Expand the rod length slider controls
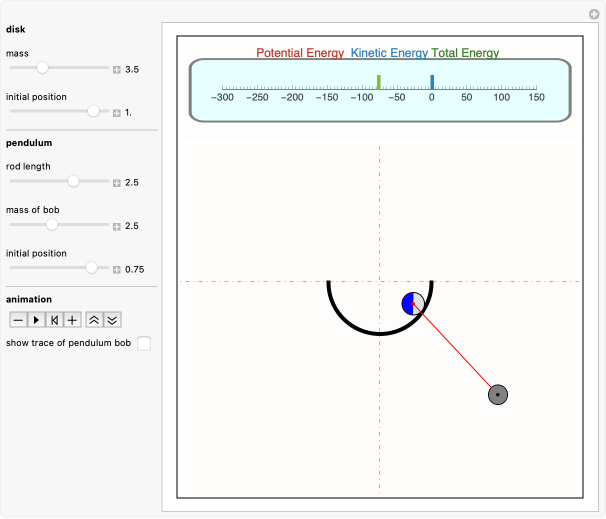Image resolution: width=606 pixels, height=519 pixels. pyautogui.click(x=117, y=183)
